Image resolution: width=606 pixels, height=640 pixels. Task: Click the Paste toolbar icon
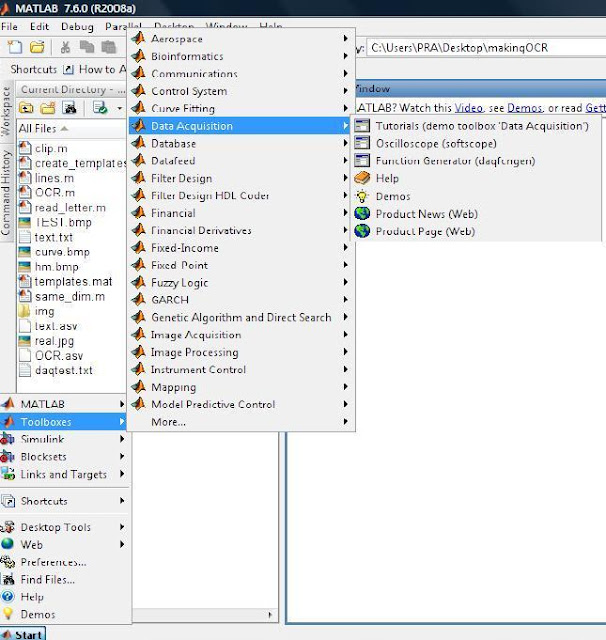(108, 47)
